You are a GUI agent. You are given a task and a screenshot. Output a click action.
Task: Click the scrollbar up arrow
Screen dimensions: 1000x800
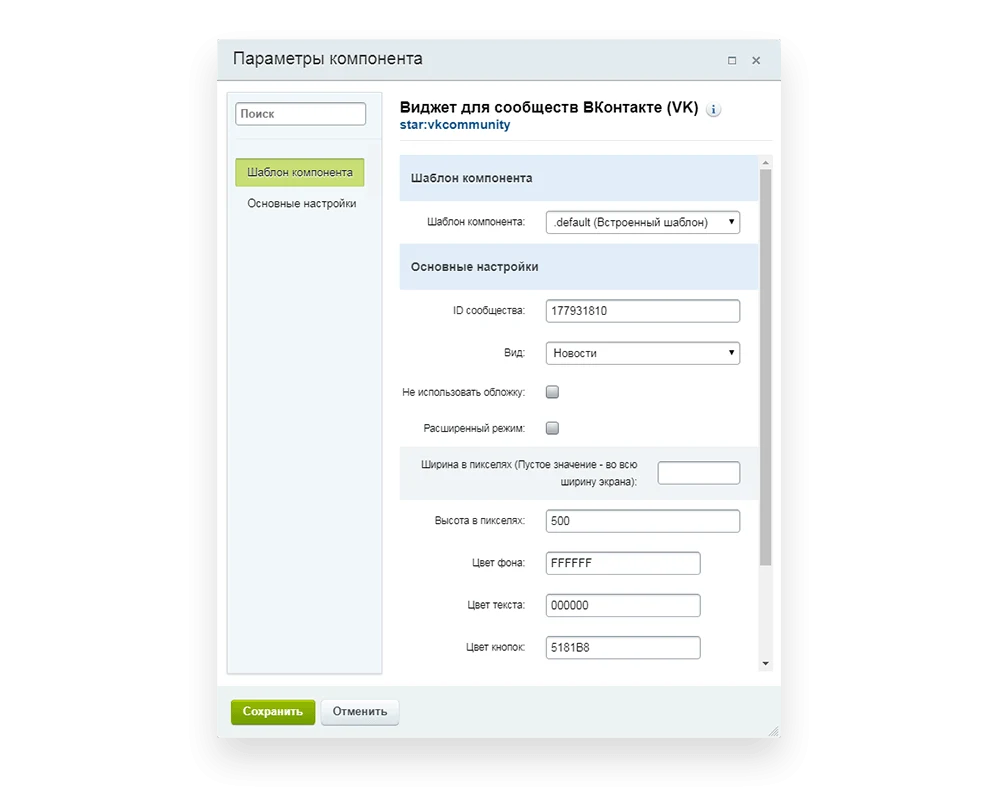pos(765,163)
